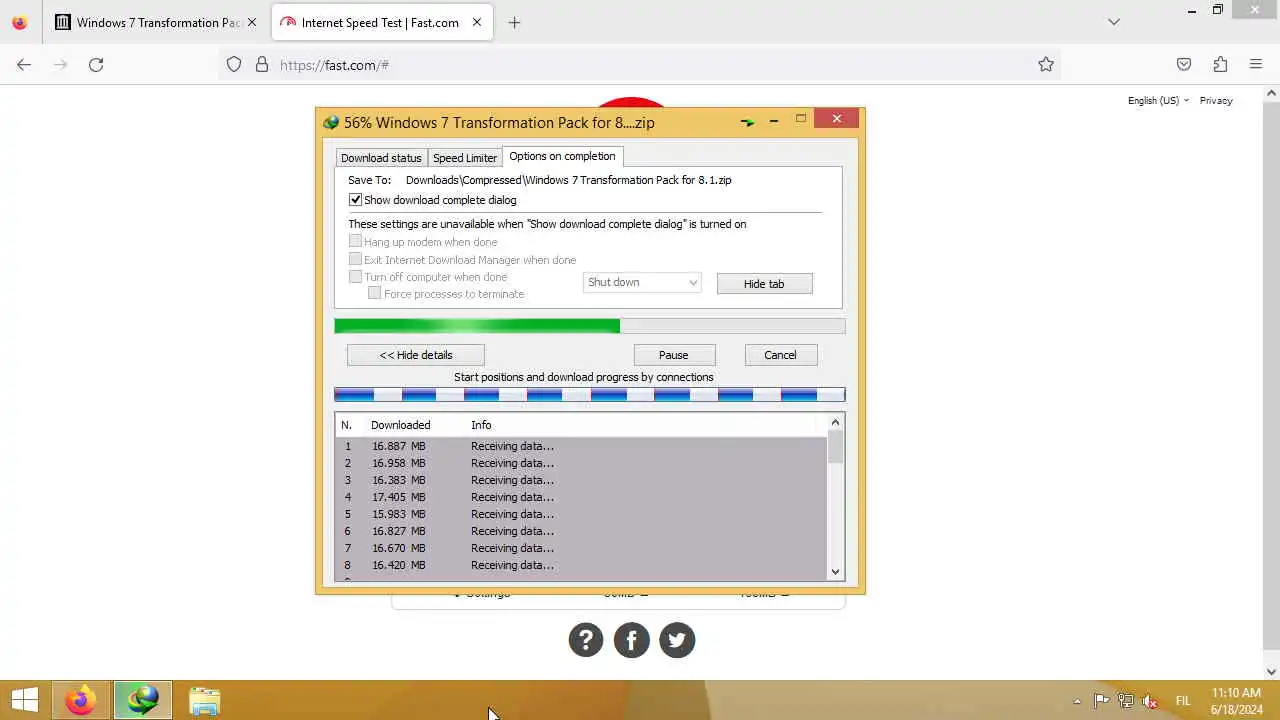Click the shield tracking protection icon

point(234,64)
